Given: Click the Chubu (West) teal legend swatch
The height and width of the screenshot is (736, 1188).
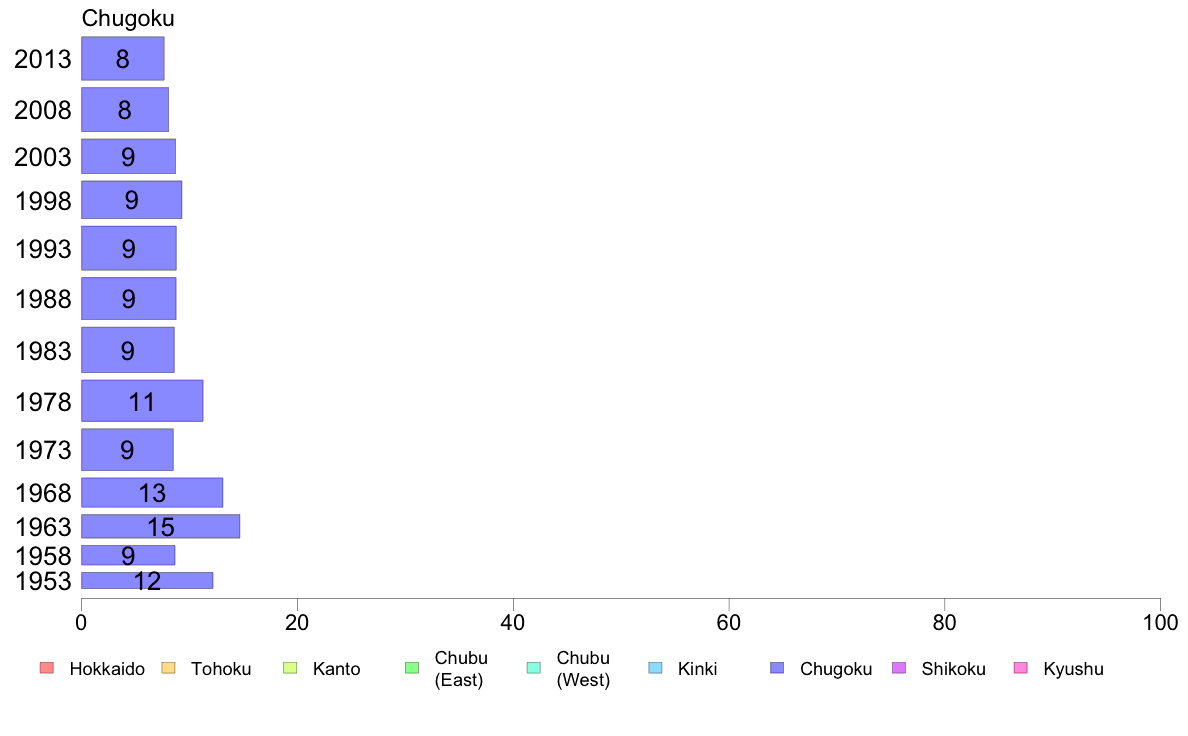Looking at the screenshot, I should click(534, 668).
